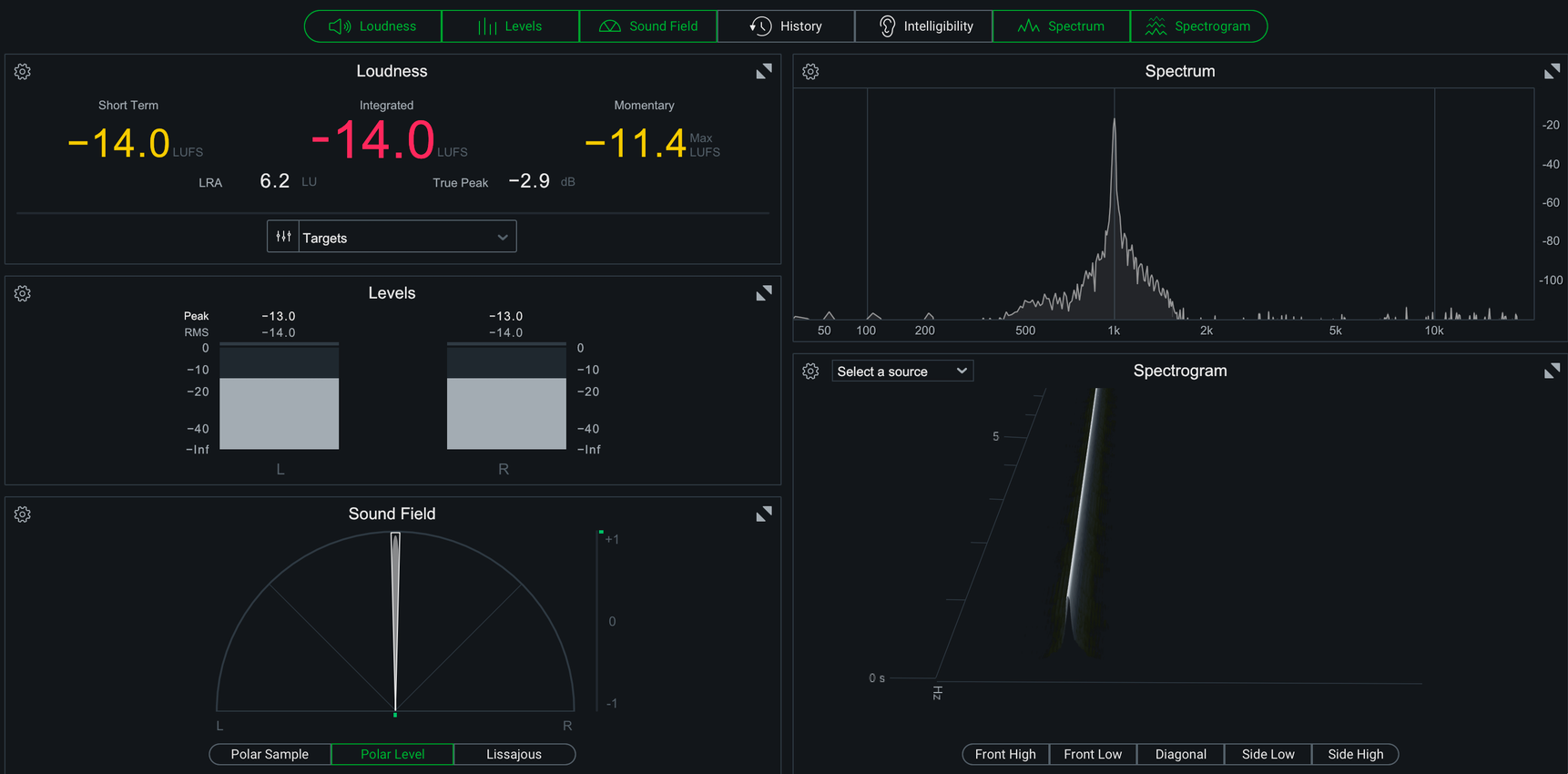This screenshot has height=774, width=1568.
Task: Switch Sound Field to Lissajous
Action: click(x=514, y=754)
